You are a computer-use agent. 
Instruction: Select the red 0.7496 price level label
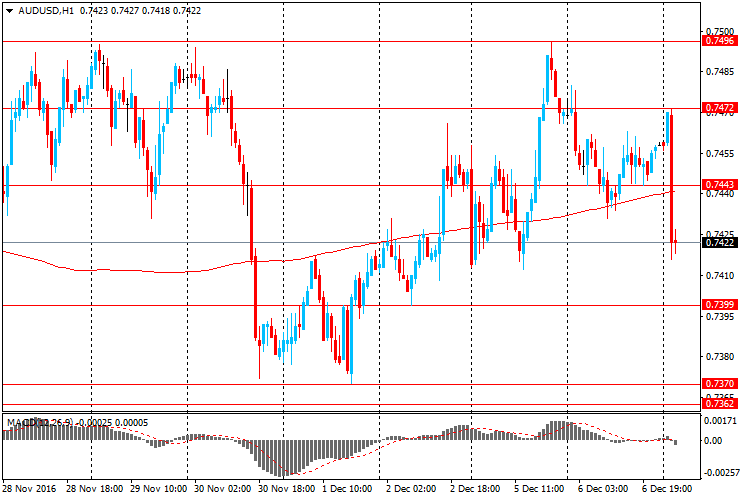point(720,41)
